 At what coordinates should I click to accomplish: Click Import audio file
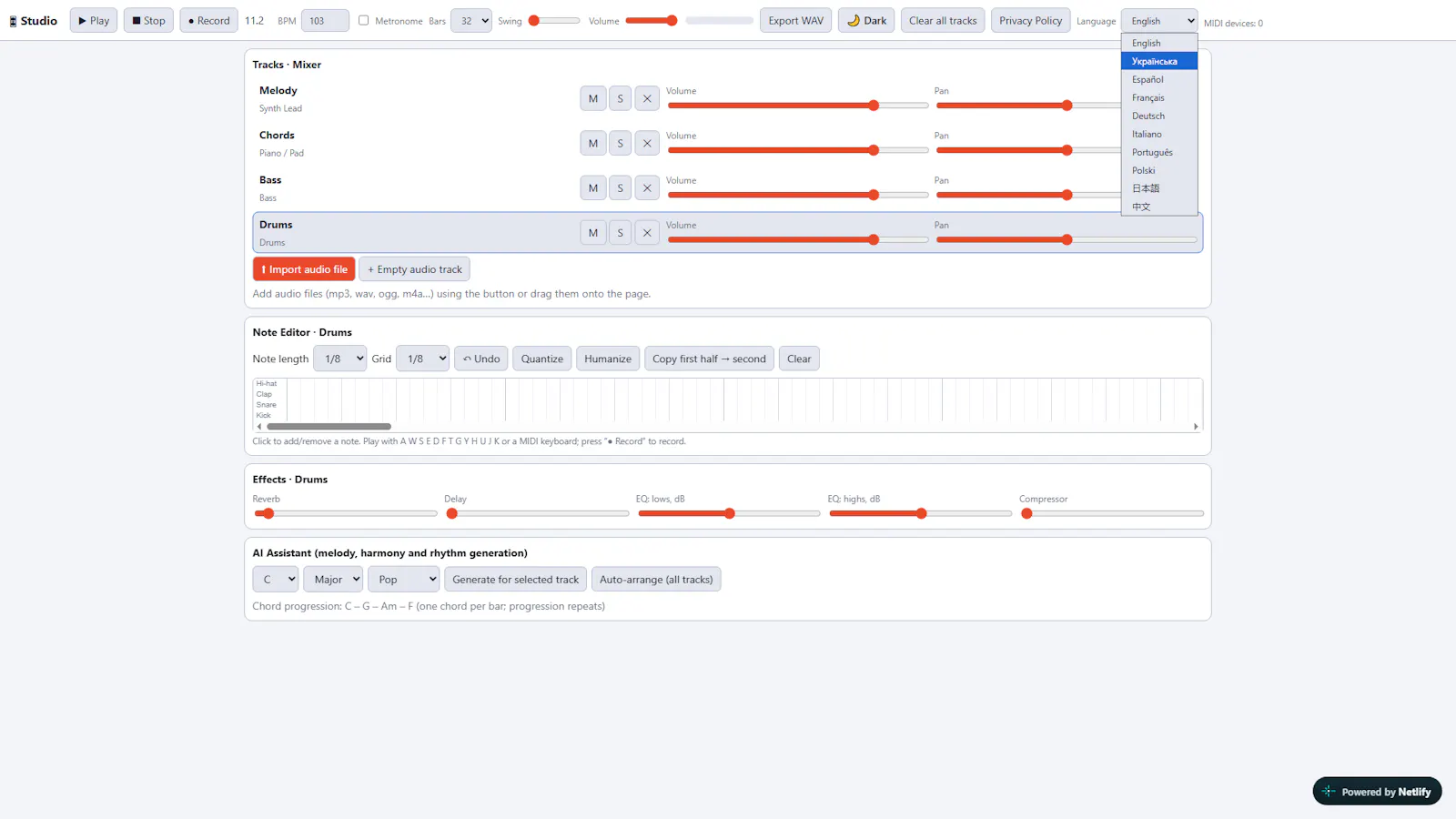click(x=304, y=269)
